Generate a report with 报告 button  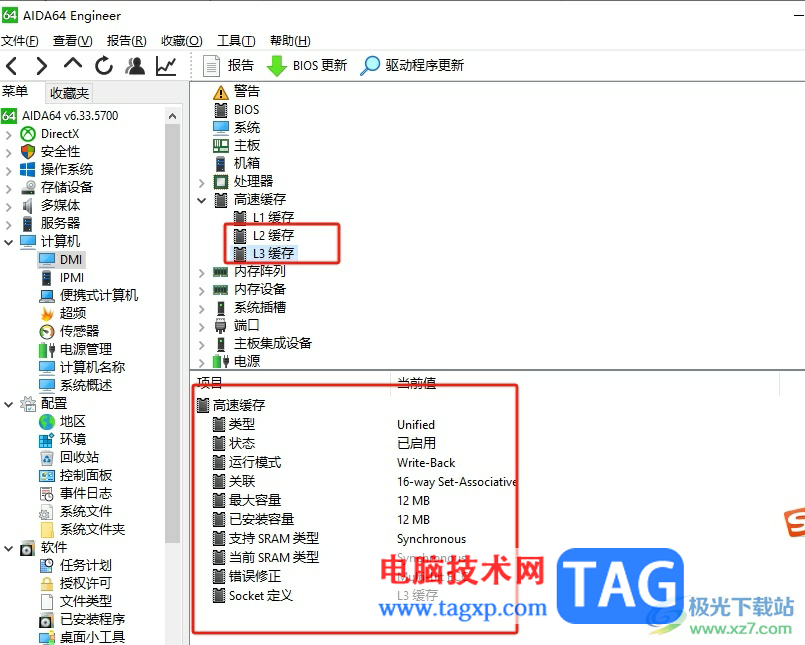228,66
